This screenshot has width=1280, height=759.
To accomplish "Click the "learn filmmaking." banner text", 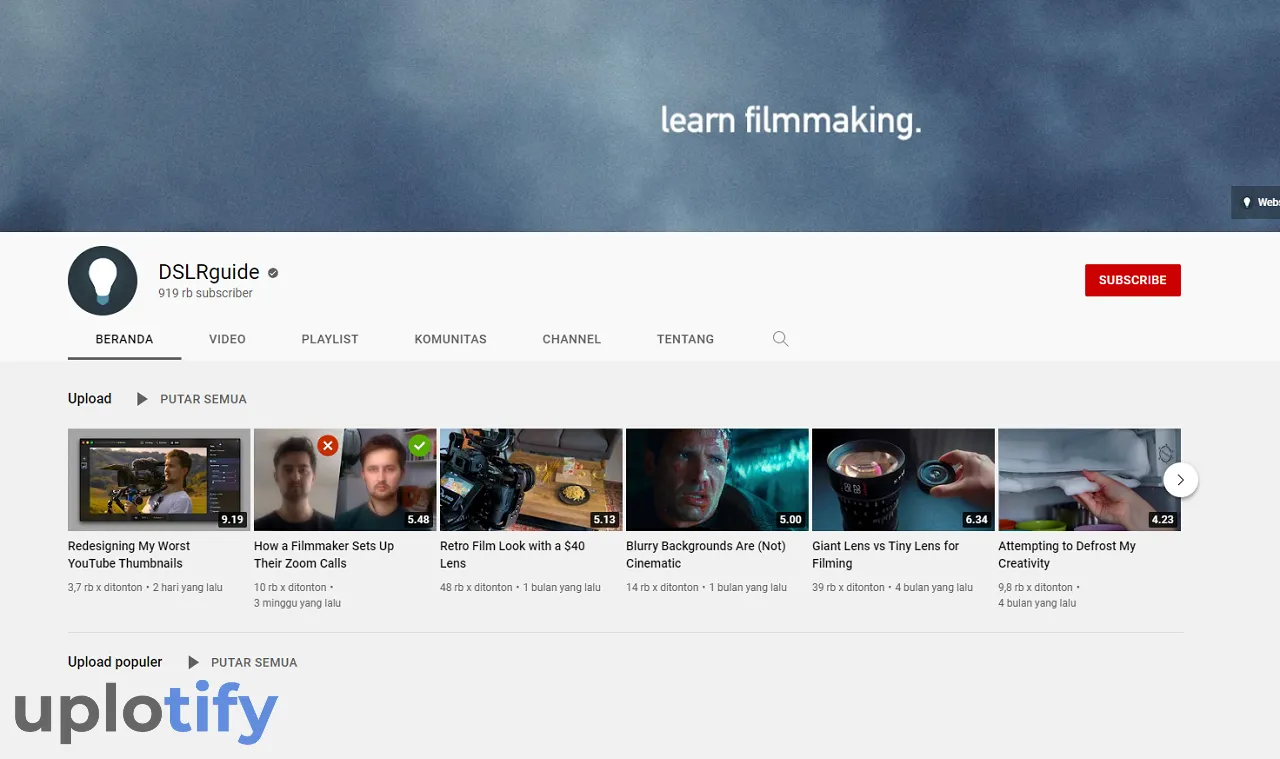I will 790,121.
